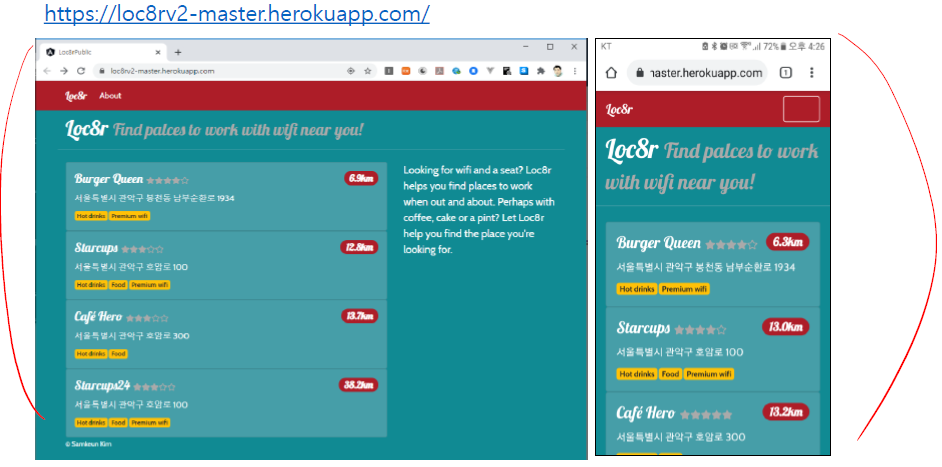Screen dimensions: 942x467
Task: Open Burger Queen in desktop list
Action: [x=109, y=179]
